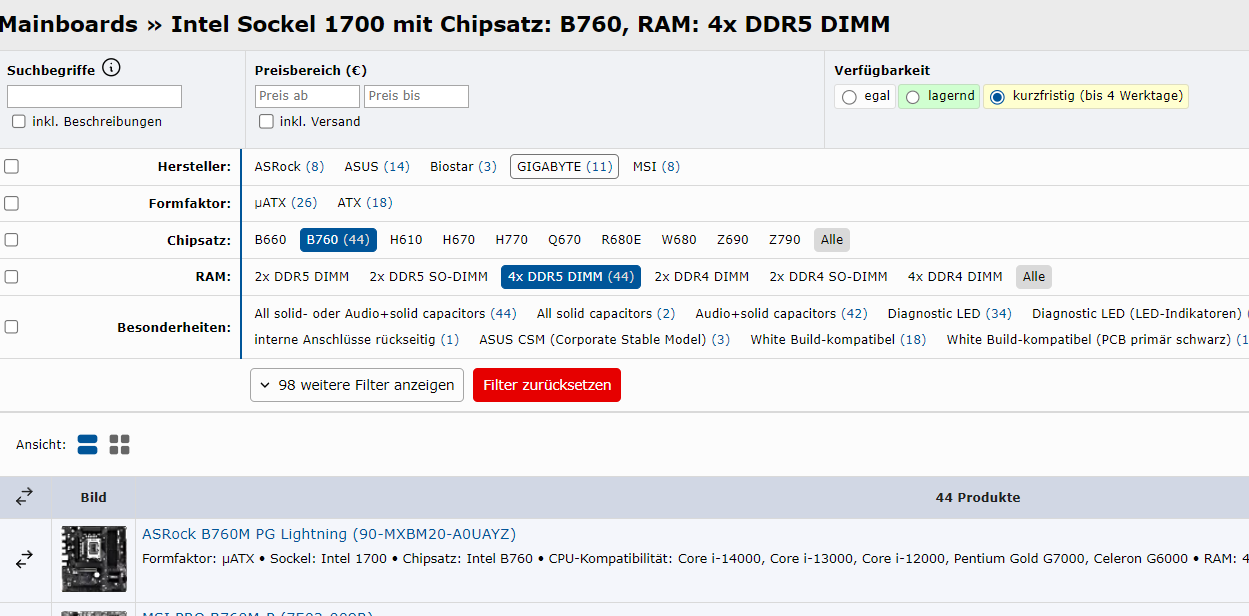This screenshot has width=1249, height=616.
Task: Select chipset H610
Action: click(x=406, y=240)
